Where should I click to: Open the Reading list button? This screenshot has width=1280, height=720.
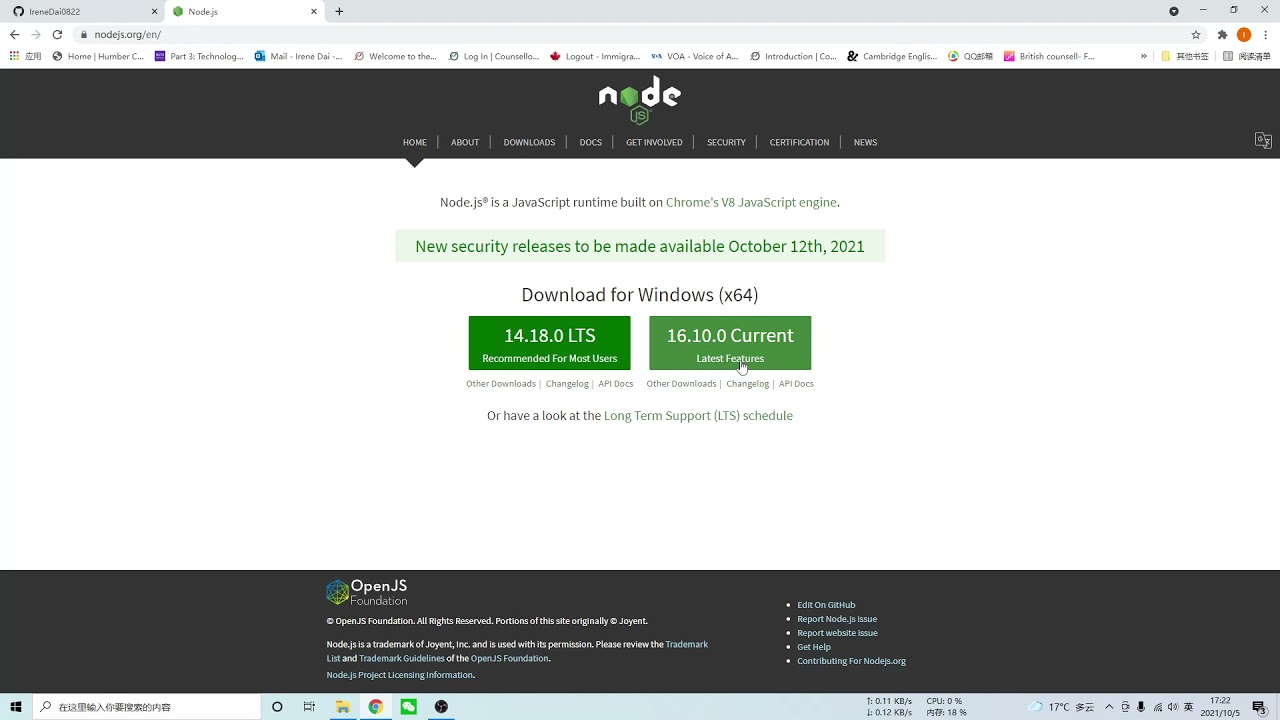point(1247,56)
